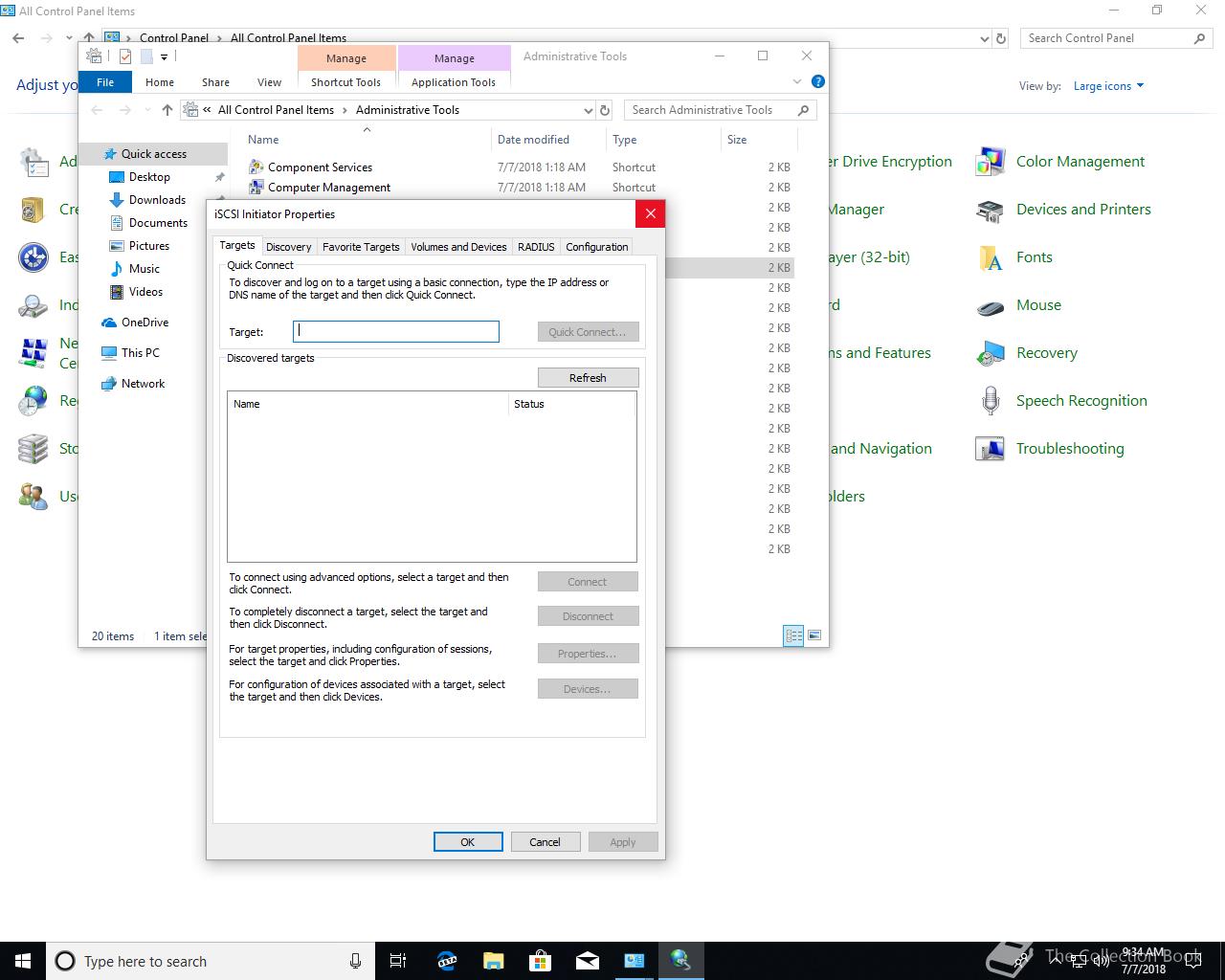This screenshot has width=1225, height=980.
Task: Go up one folder level in Explorer
Action: 167,110
